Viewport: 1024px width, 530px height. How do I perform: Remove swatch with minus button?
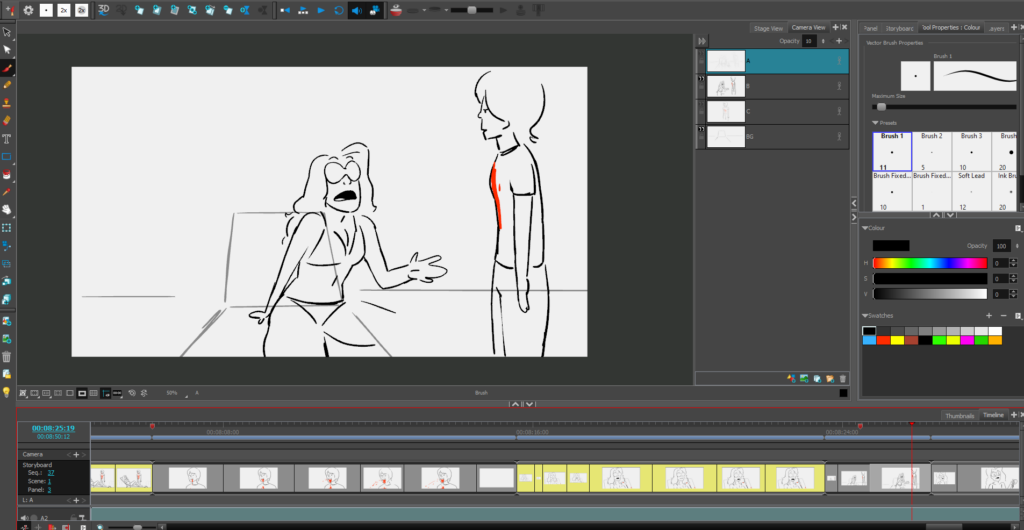click(1004, 315)
